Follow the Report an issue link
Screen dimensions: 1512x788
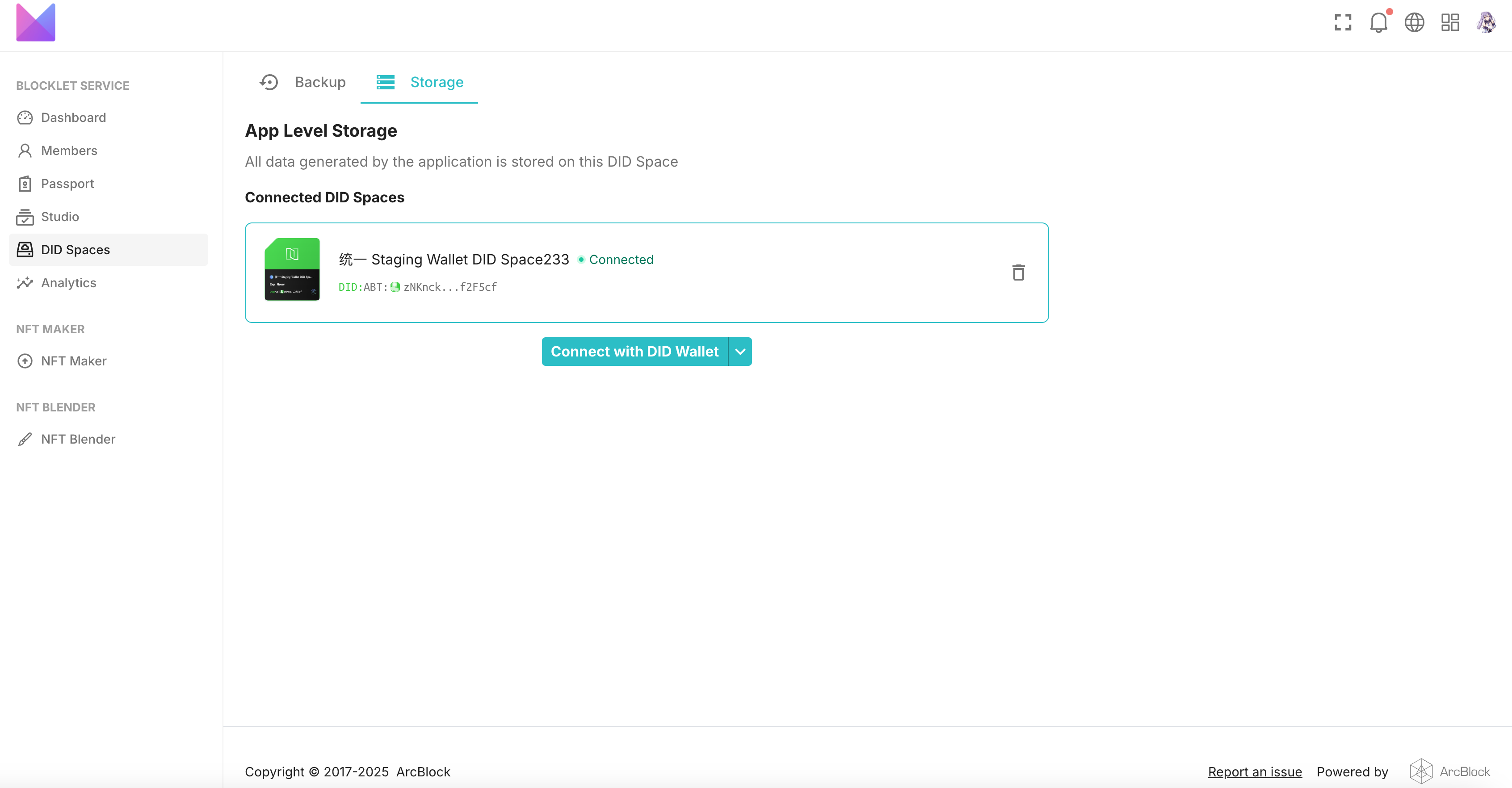click(x=1254, y=771)
